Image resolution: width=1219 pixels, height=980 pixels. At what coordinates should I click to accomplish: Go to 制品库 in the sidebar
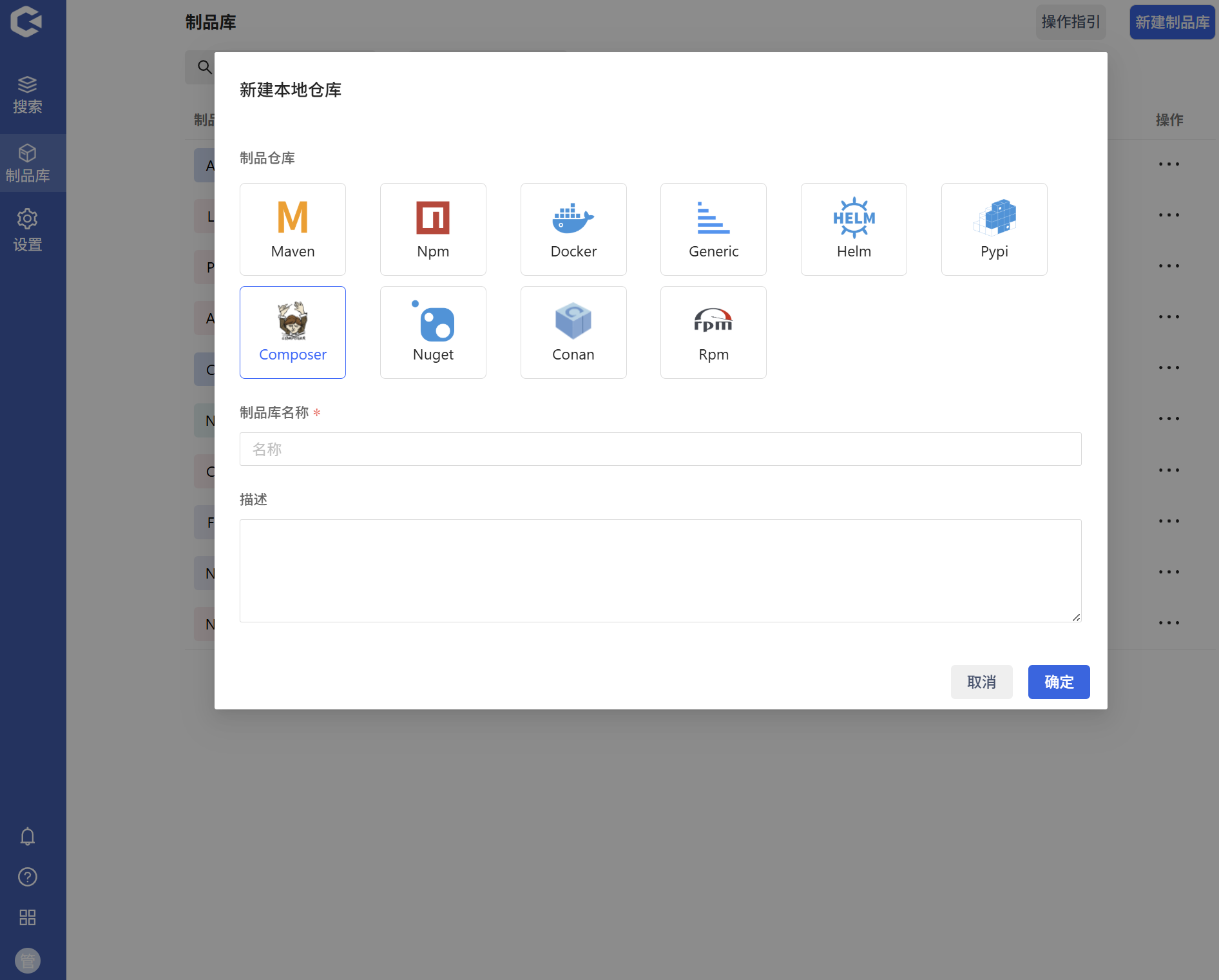pos(27,163)
